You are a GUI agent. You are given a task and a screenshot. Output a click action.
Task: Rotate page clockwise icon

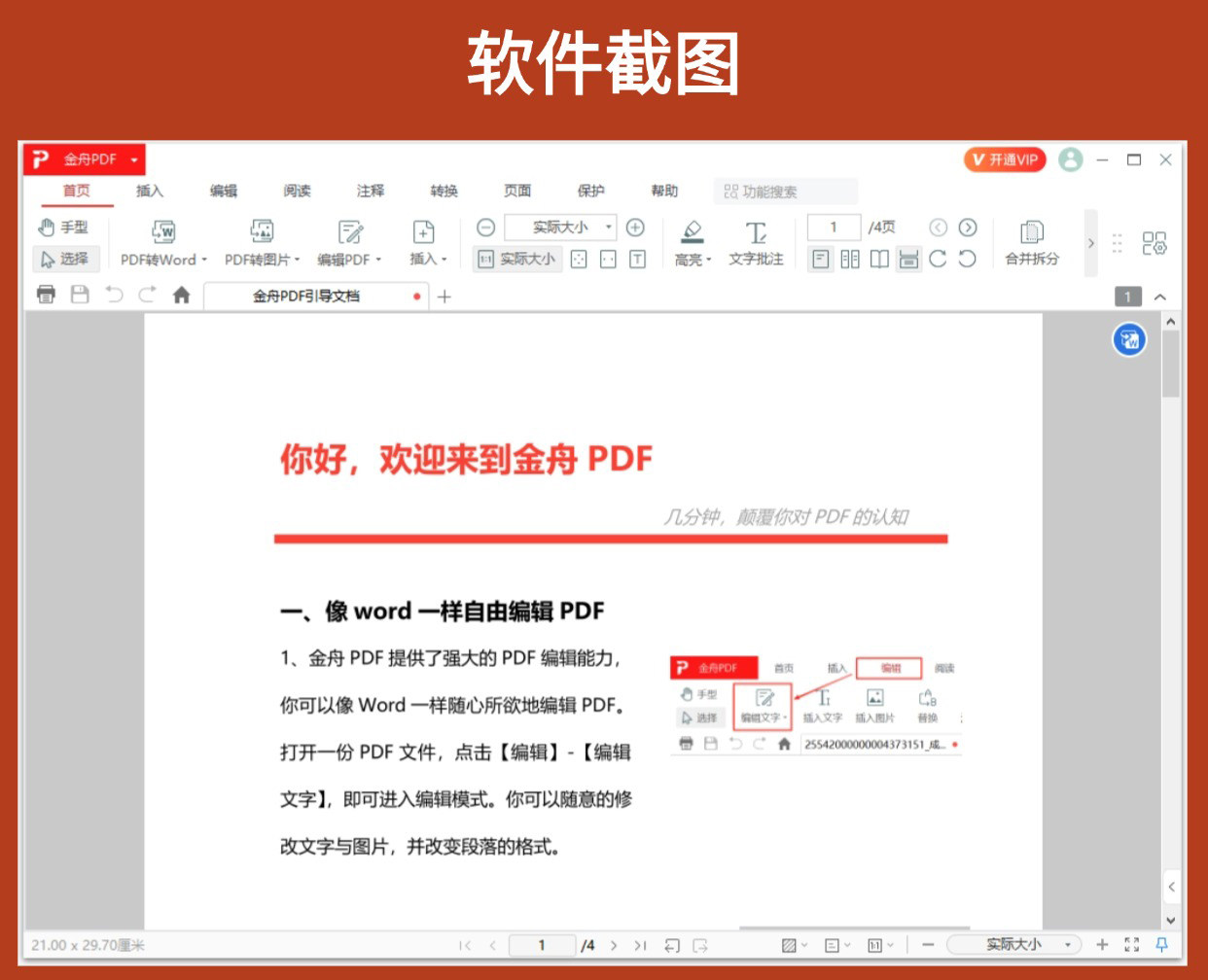point(938,259)
